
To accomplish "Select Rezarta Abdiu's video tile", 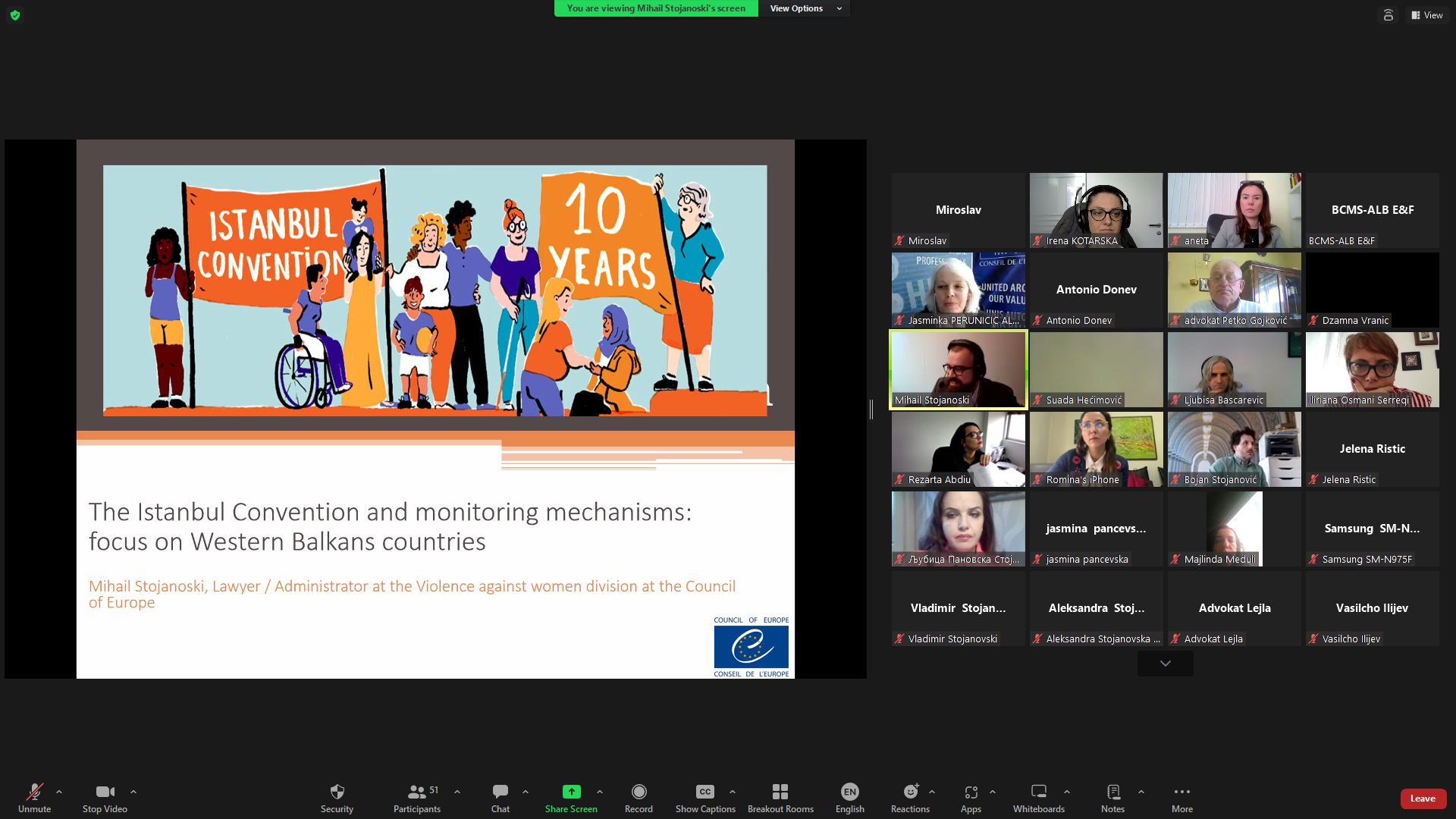I will [x=959, y=449].
